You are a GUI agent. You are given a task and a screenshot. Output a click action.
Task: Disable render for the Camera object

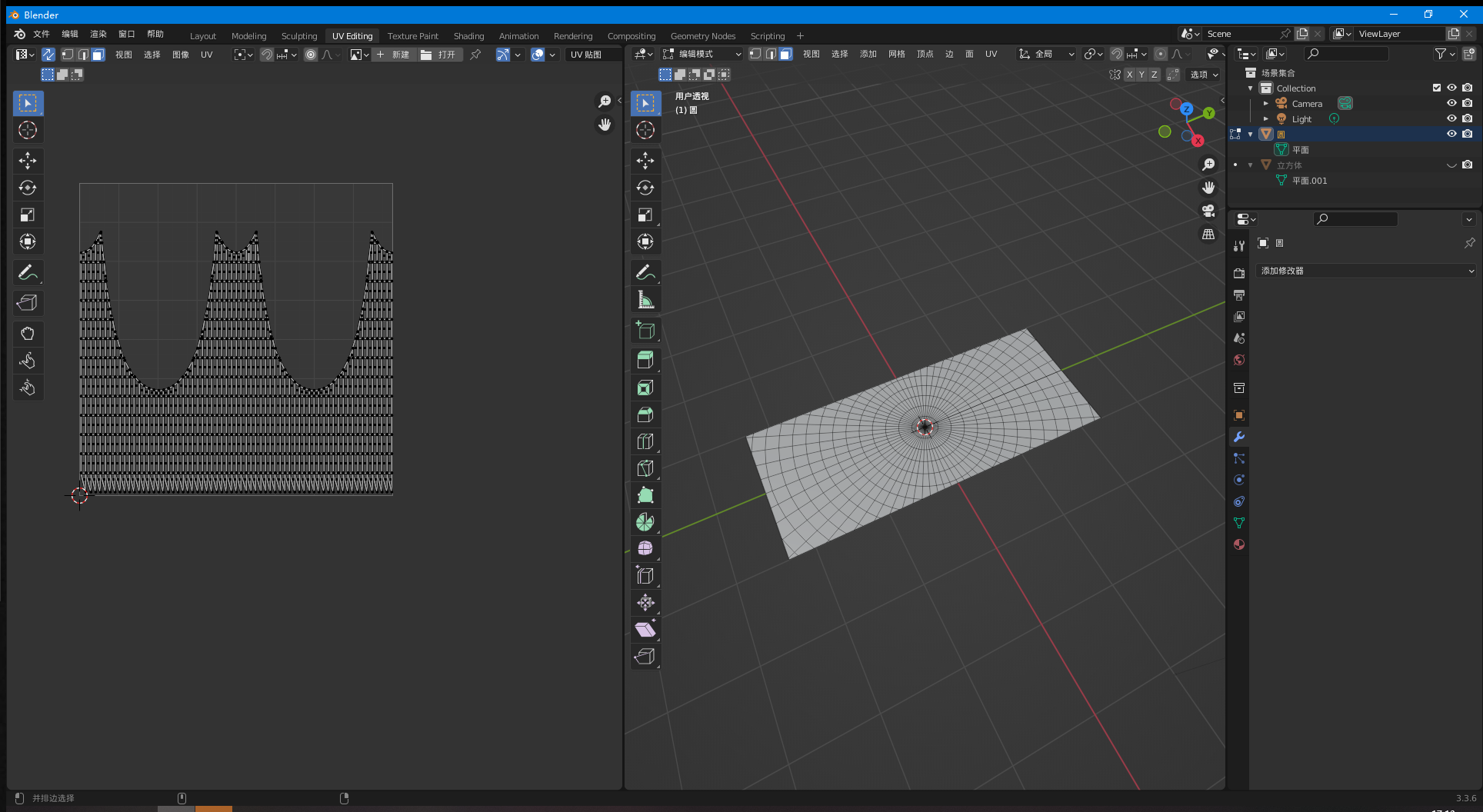[x=1468, y=103]
